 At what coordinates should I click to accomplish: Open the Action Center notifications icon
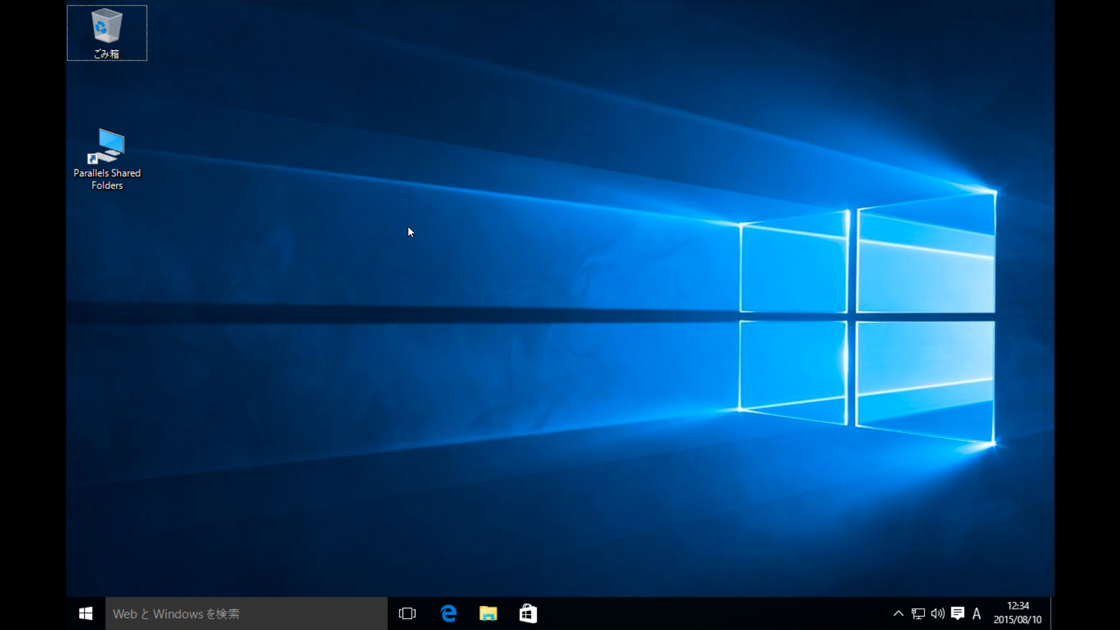point(958,614)
